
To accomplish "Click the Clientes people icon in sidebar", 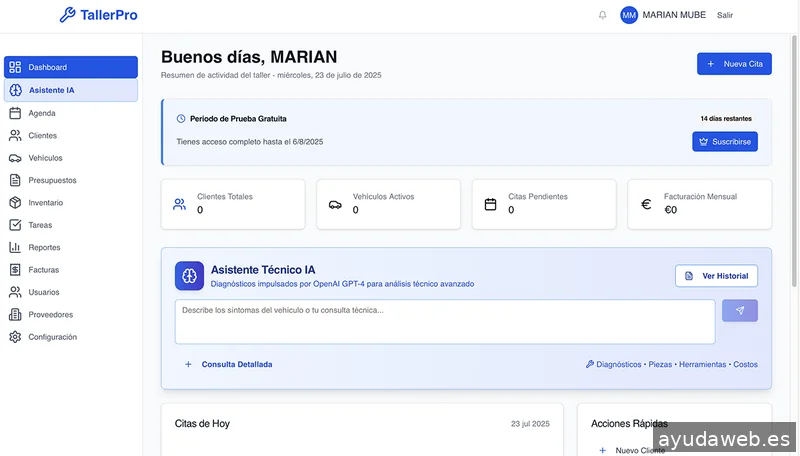I will tap(15, 136).
